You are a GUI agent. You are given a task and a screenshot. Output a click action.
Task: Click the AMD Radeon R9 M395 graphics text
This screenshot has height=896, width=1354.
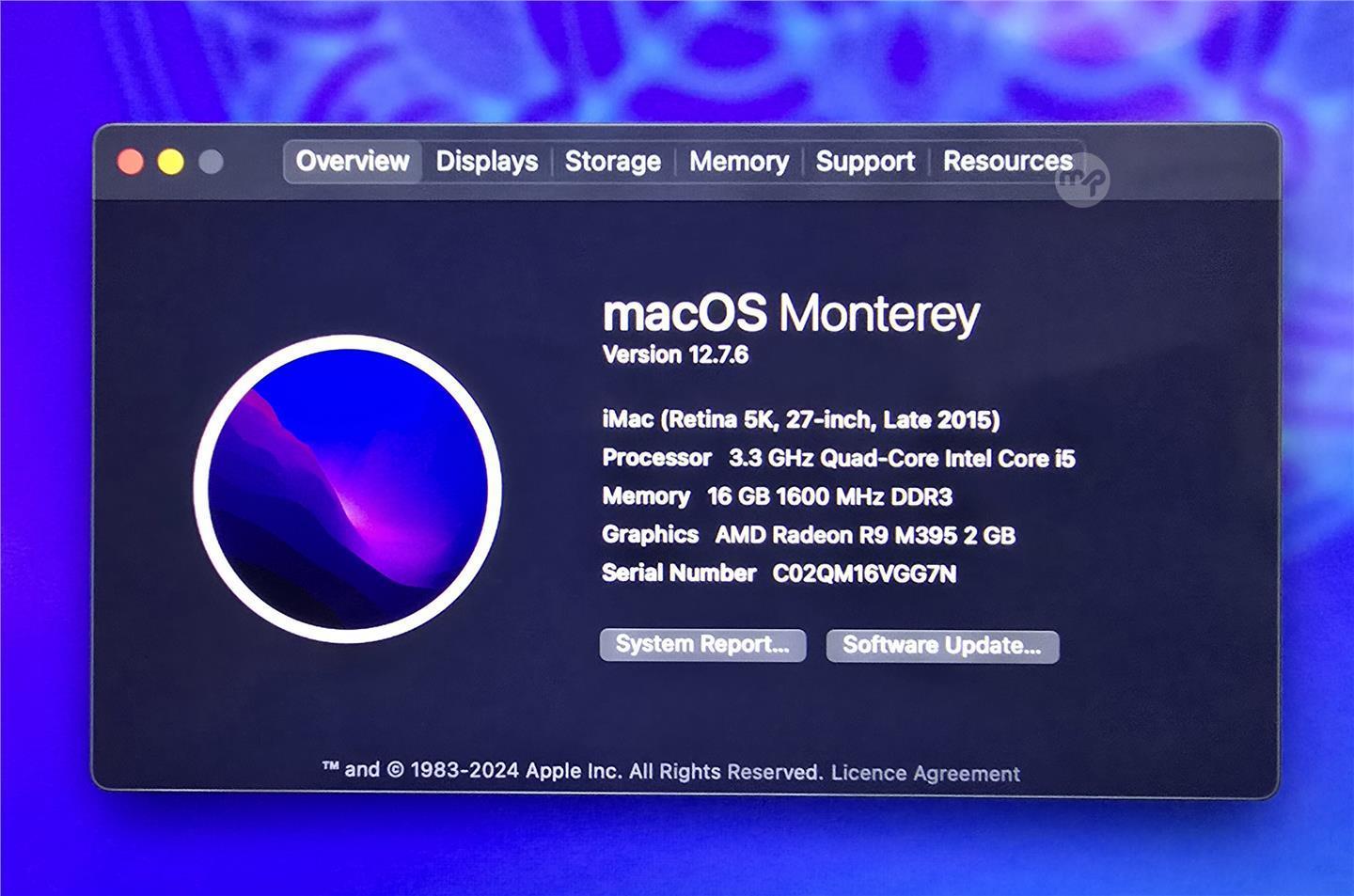pos(864,535)
